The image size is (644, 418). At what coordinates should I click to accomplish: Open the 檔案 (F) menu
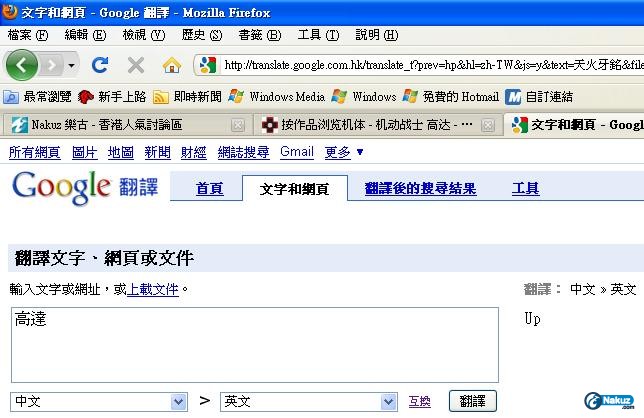(28, 35)
